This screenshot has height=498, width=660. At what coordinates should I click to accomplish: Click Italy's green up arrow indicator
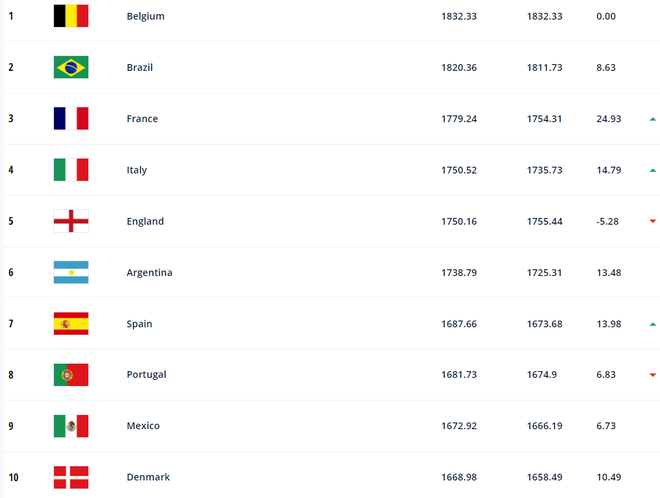point(652,170)
